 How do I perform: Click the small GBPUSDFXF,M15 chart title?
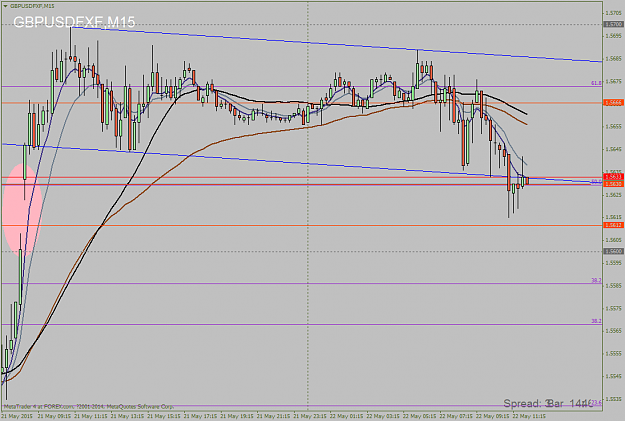(x=32, y=6)
